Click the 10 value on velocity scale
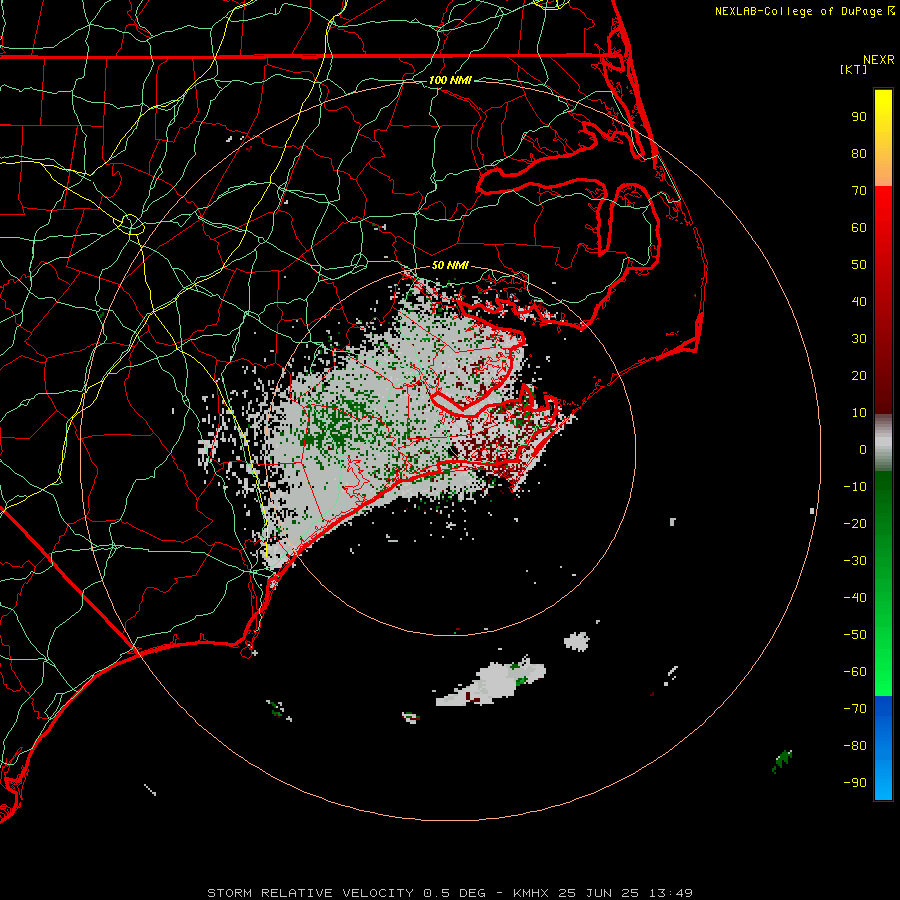The image size is (900, 900). point(859,413)
